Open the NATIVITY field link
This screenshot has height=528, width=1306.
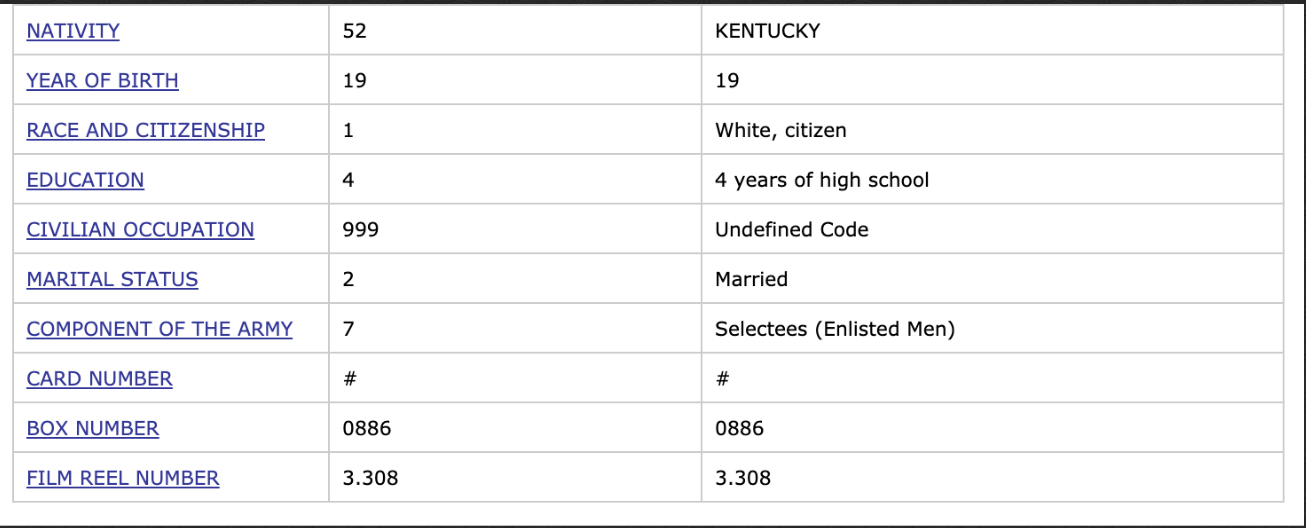click(73, 31)
